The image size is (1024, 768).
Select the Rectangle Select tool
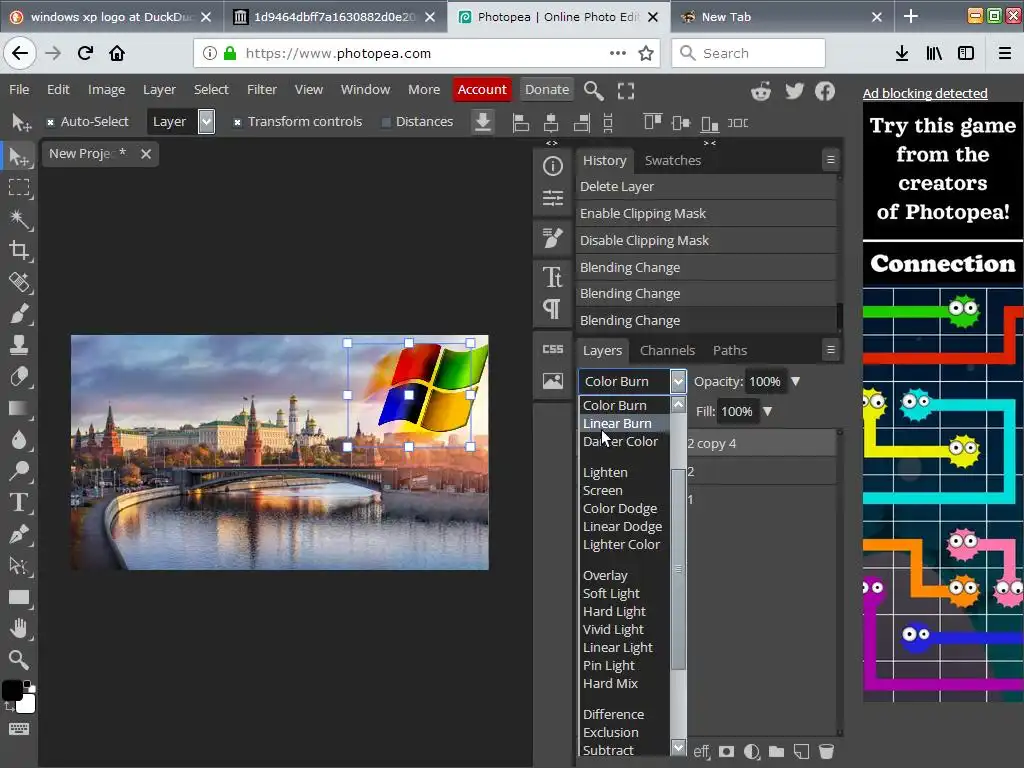coord(19,188)
